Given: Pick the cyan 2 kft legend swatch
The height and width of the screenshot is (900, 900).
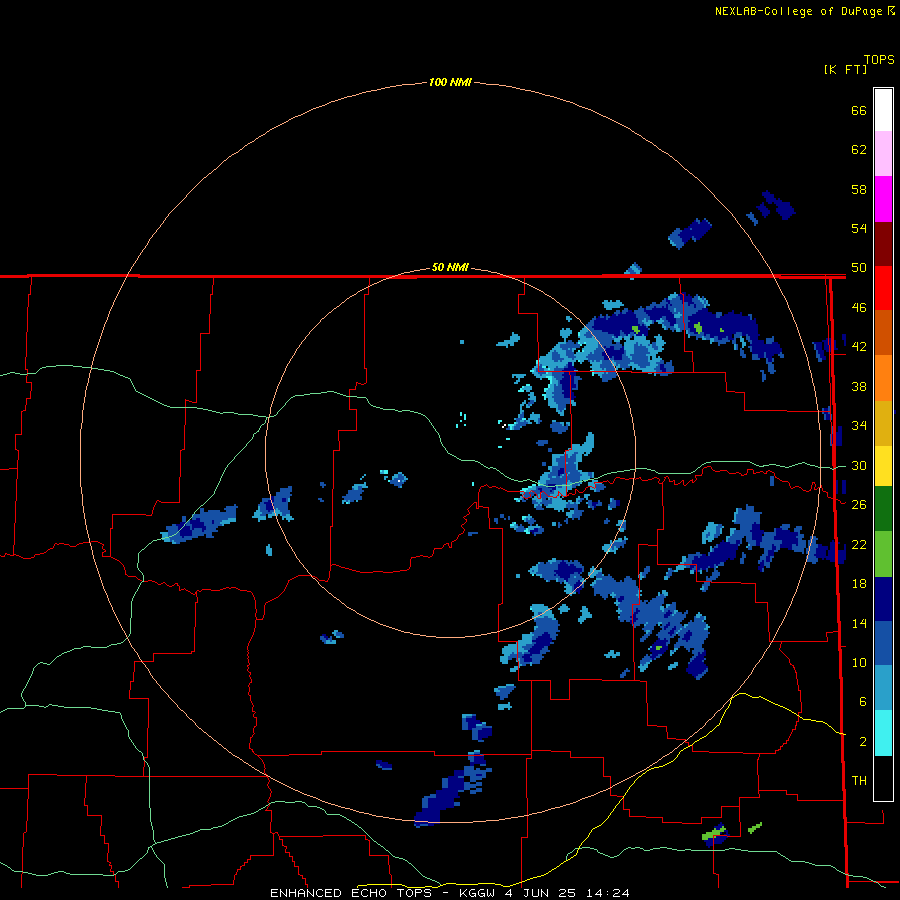Looking at the screenshot, I should click(883, 732).
